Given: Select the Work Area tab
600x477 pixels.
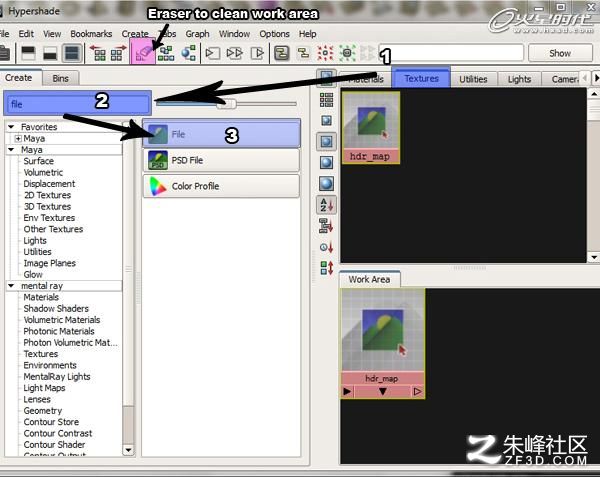Looking at the screenshot, I should [369, 279].
